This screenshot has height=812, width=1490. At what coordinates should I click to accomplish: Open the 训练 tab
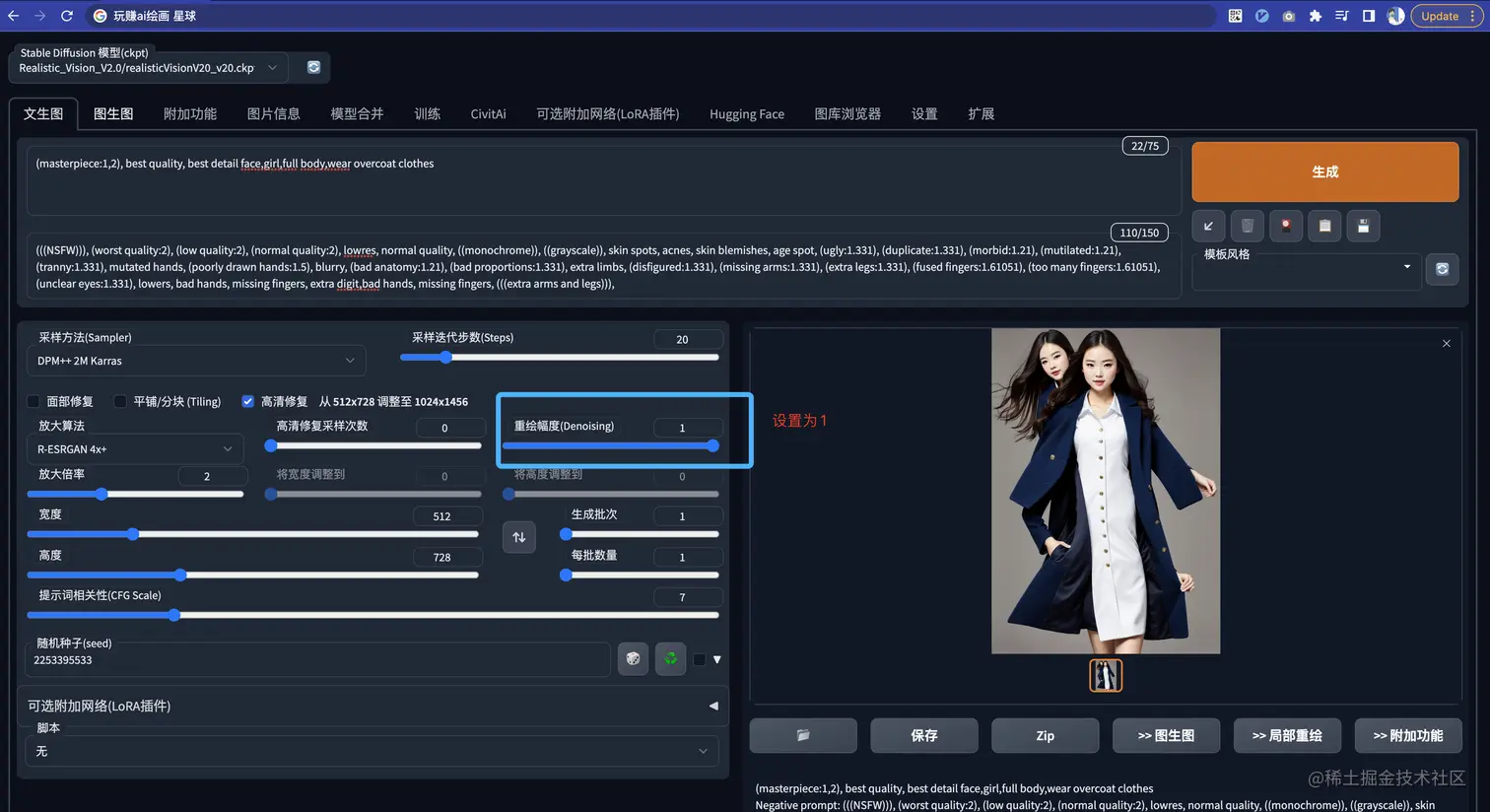(428, 114)
